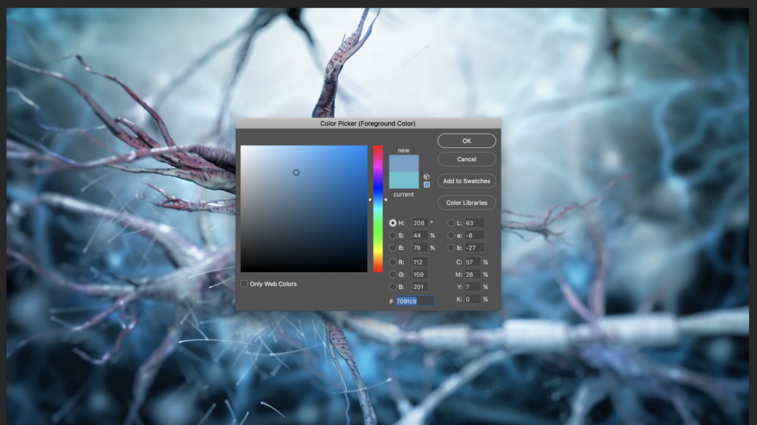Click the L field showing 63
Viewport: 757px width, 425px height.
coord(474,223)
